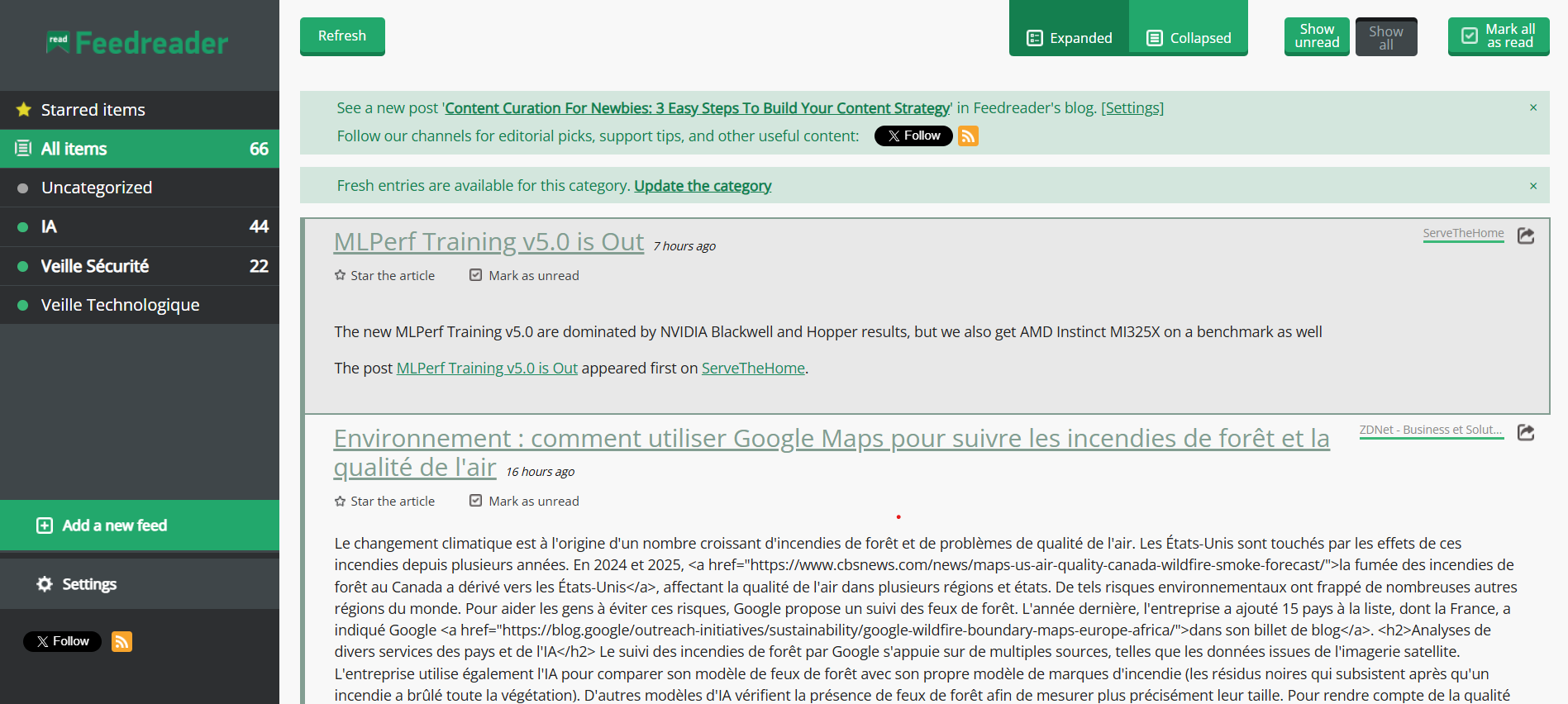Mark MLPerf Training article as unread
The height and width of the screenshot is (704, 1568).
click(x=524, y=275)
